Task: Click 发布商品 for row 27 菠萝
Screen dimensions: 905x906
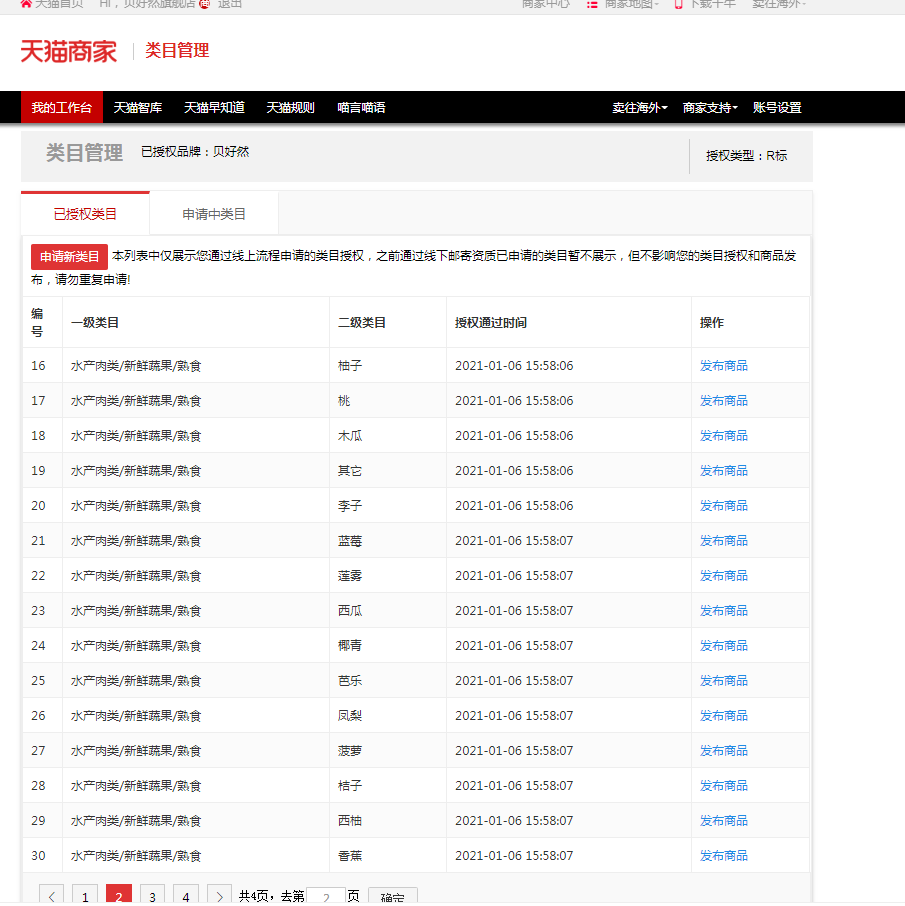Action: (x=724, y=750)
